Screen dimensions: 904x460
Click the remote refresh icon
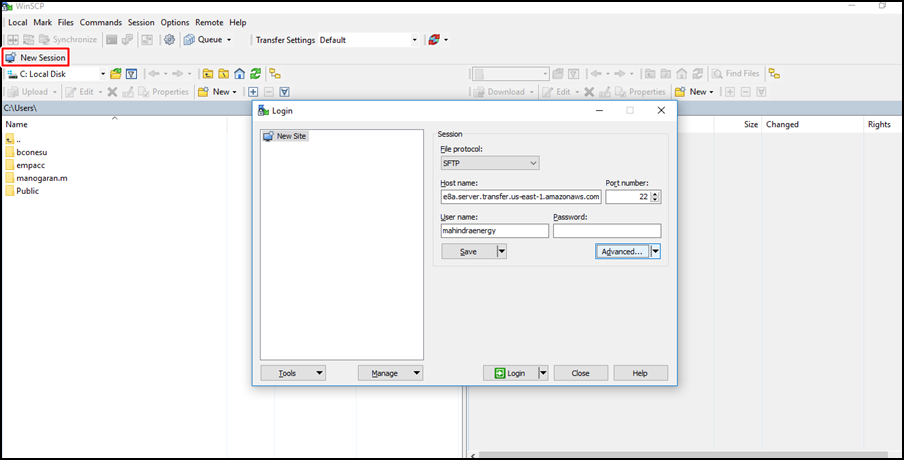[x=698, y=74]
